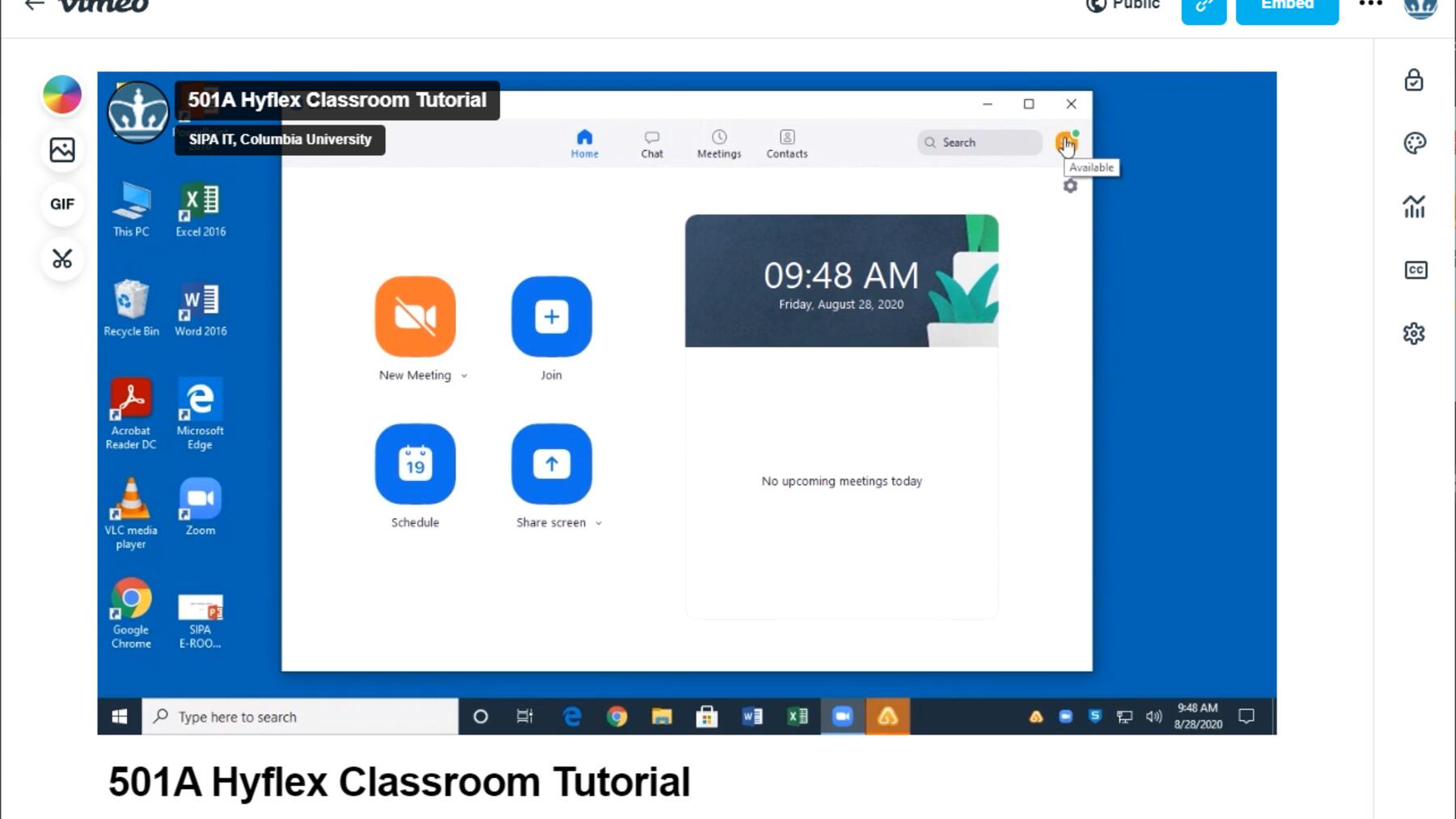Viewport: 1456px width, 819px height.
Task: Click the blue Join meeting icon
Action: [x=551, y=316]
